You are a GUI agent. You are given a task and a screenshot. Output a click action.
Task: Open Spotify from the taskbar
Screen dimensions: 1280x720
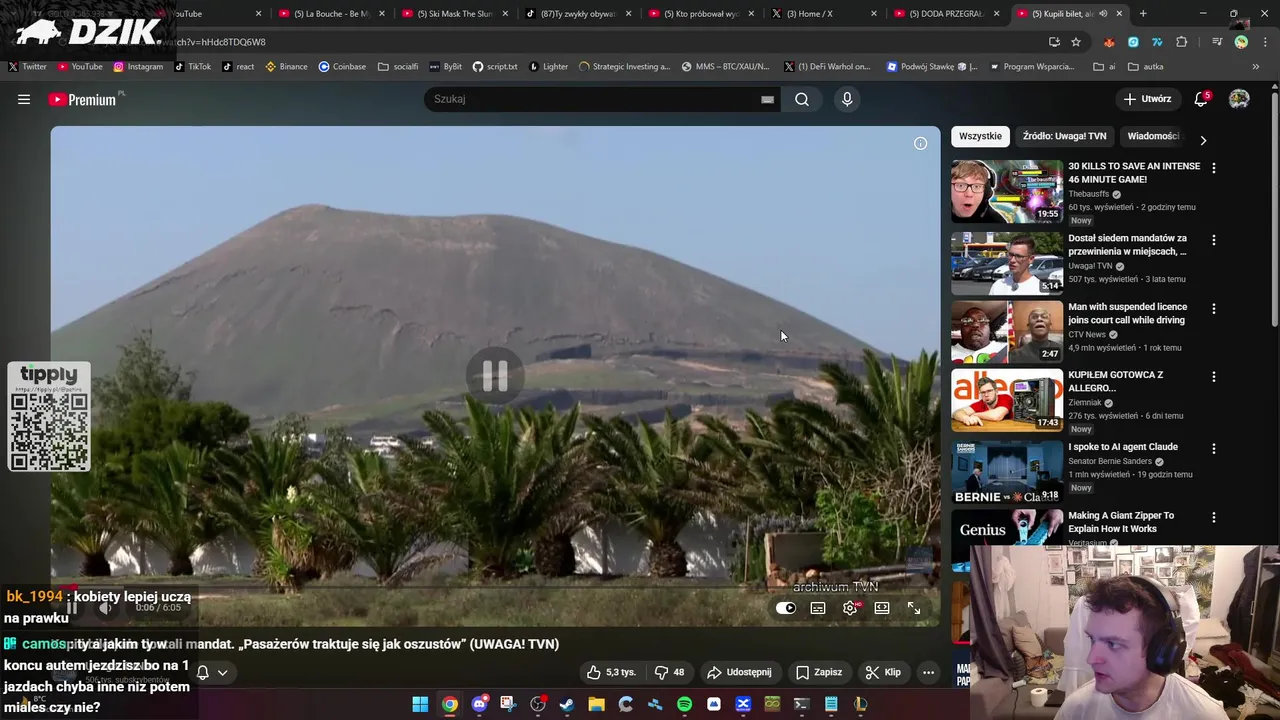pos(684,704)
